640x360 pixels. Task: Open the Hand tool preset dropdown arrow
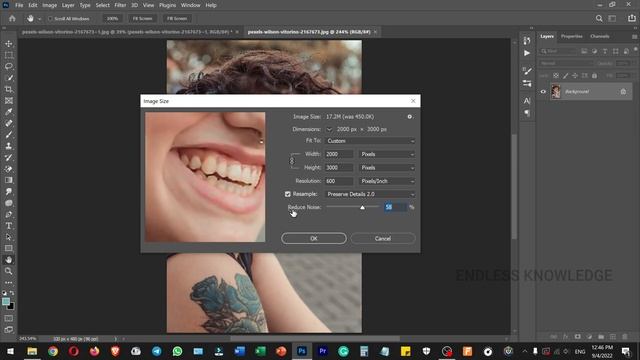pos(40,19)
